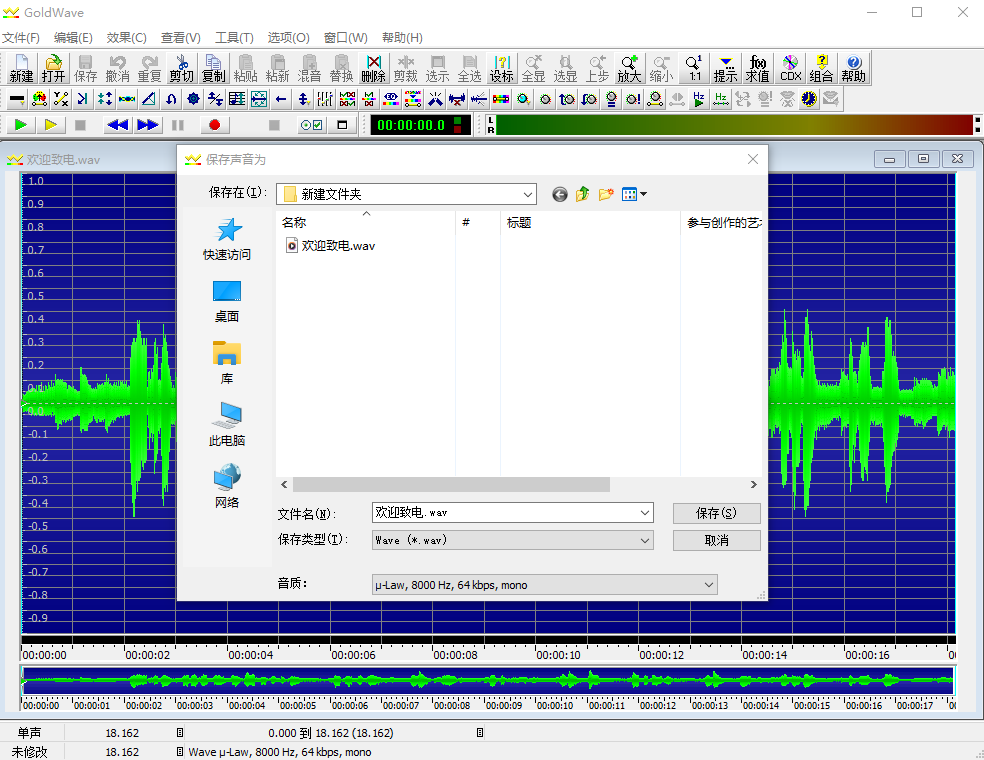
Task: Expand the 保存在 folder dropdown
Action: (x=527, y=194)
